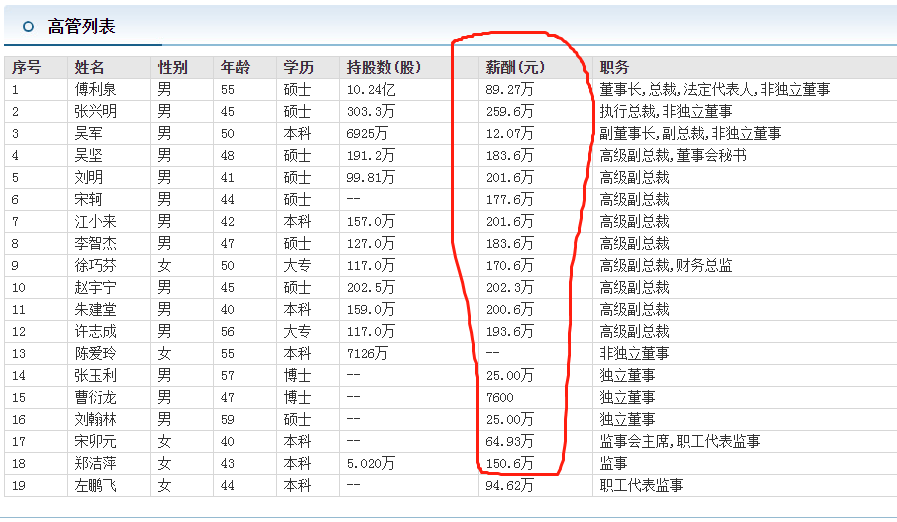The width and height of the screenshot is (897, 522).
Task: Select the 年龄 column header
Action: (x=235, y=68)
